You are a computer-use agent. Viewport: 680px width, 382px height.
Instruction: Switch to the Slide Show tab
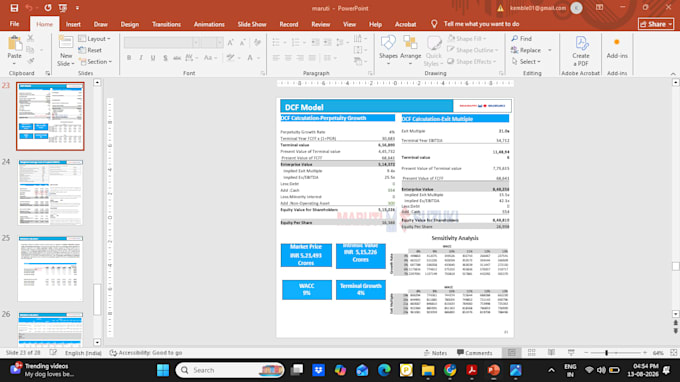[x=252, y=24]
